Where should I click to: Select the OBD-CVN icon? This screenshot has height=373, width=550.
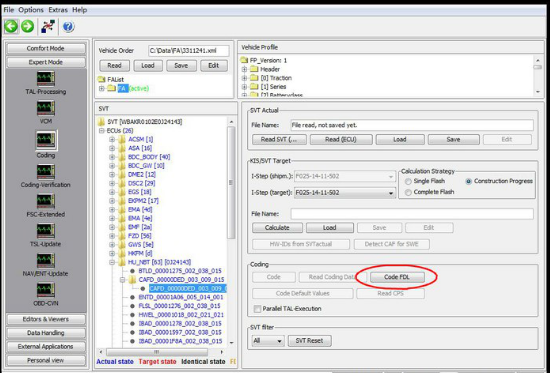coord(46,290)
